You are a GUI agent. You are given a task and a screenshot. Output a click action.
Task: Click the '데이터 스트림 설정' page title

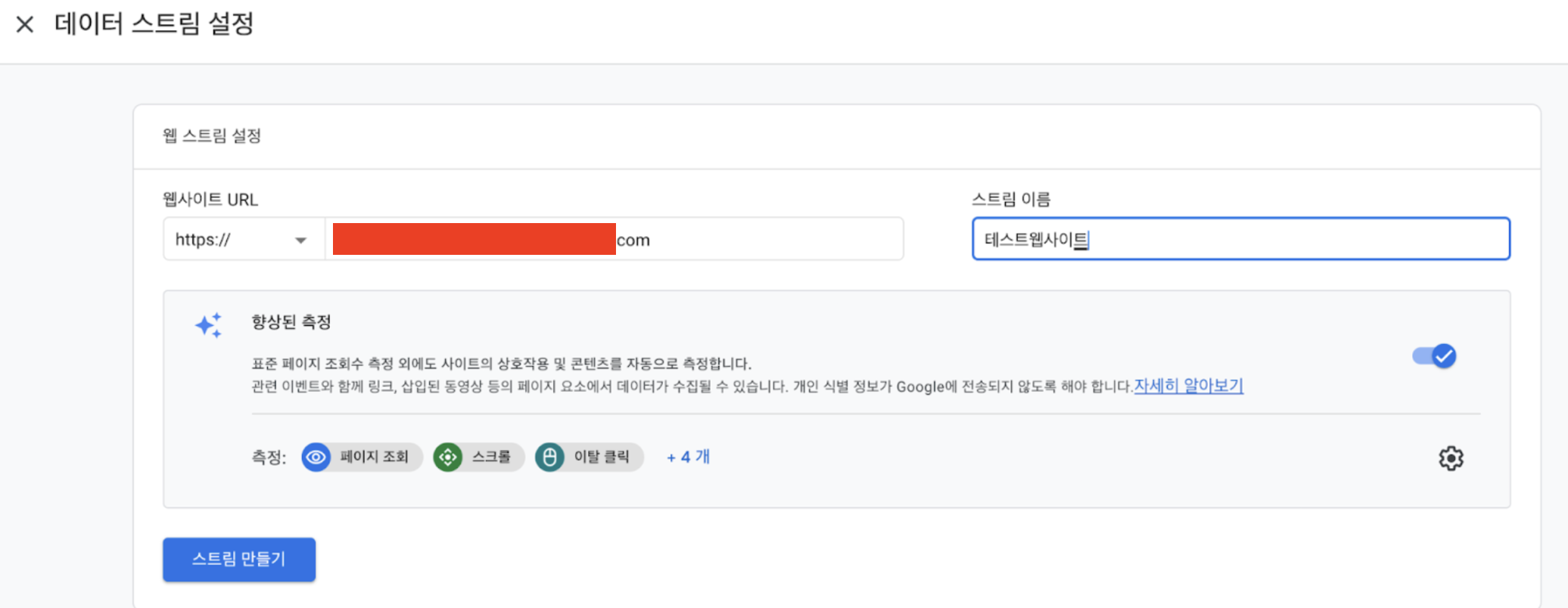154,24
